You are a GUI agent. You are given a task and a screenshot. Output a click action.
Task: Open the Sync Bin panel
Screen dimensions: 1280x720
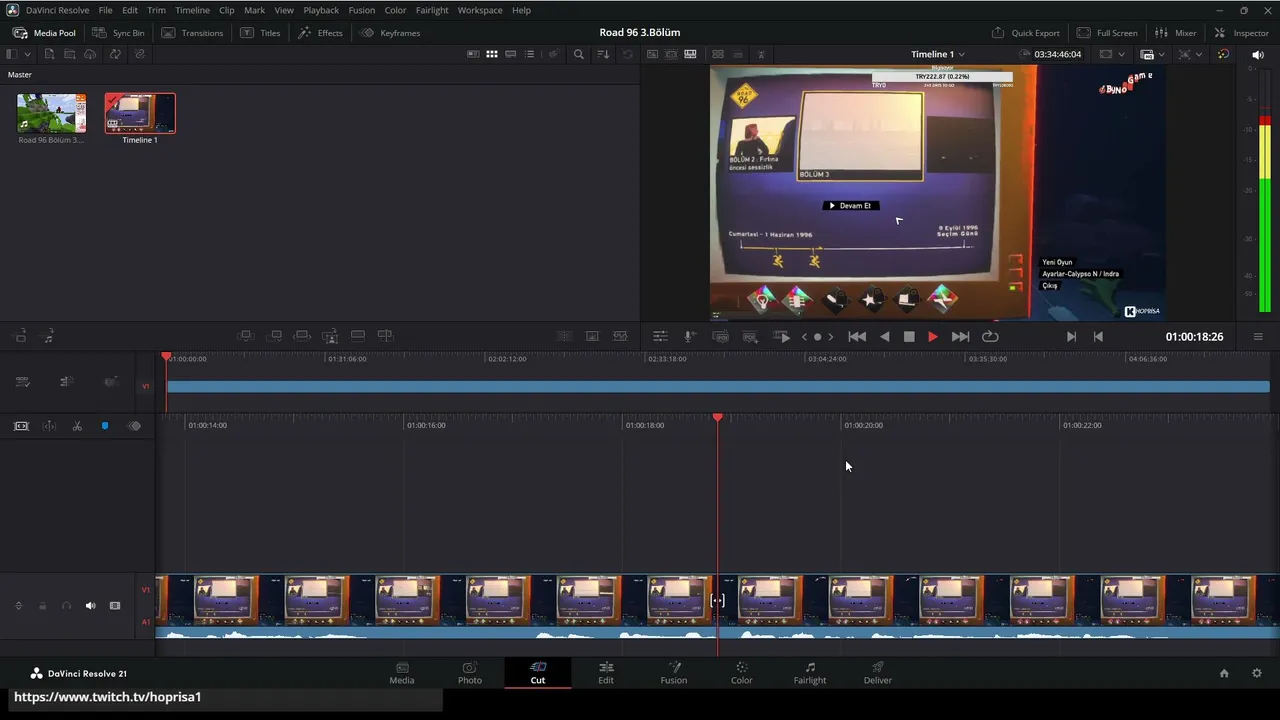pos(118,33)
